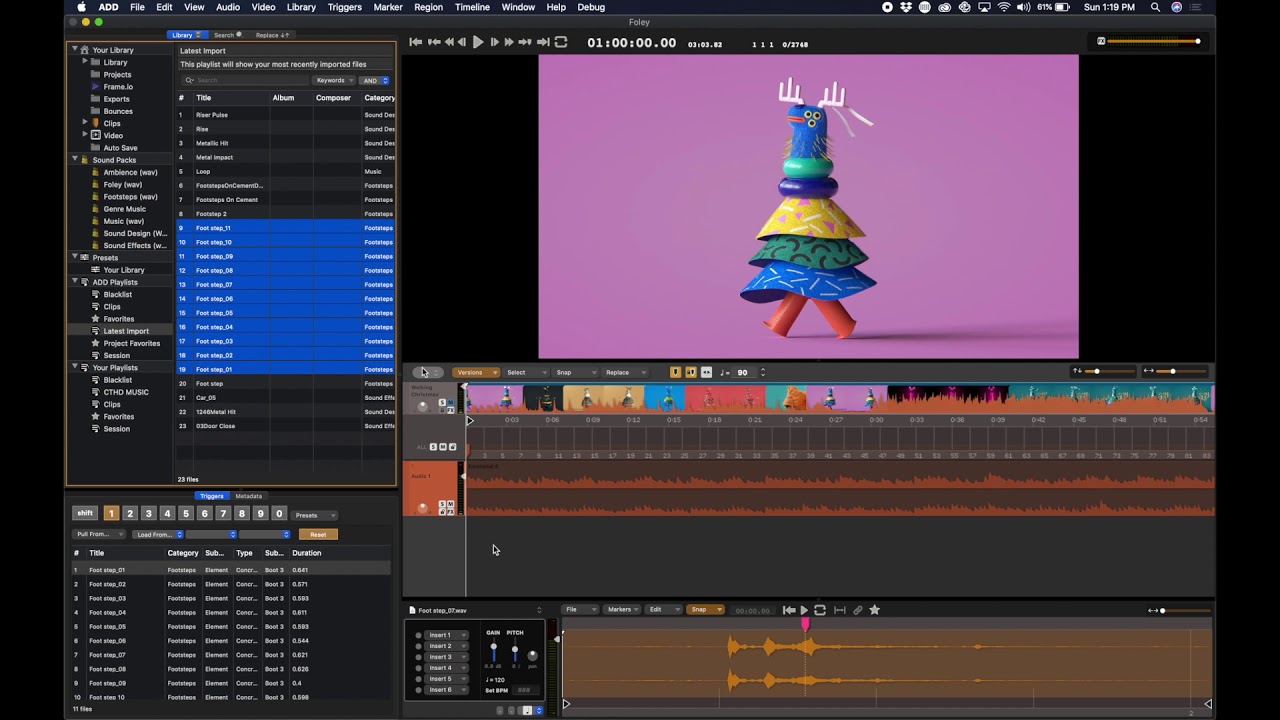Open the Triggers menu in menu bar
This screenshot has height=720, width=1280.
click(345, 7)
